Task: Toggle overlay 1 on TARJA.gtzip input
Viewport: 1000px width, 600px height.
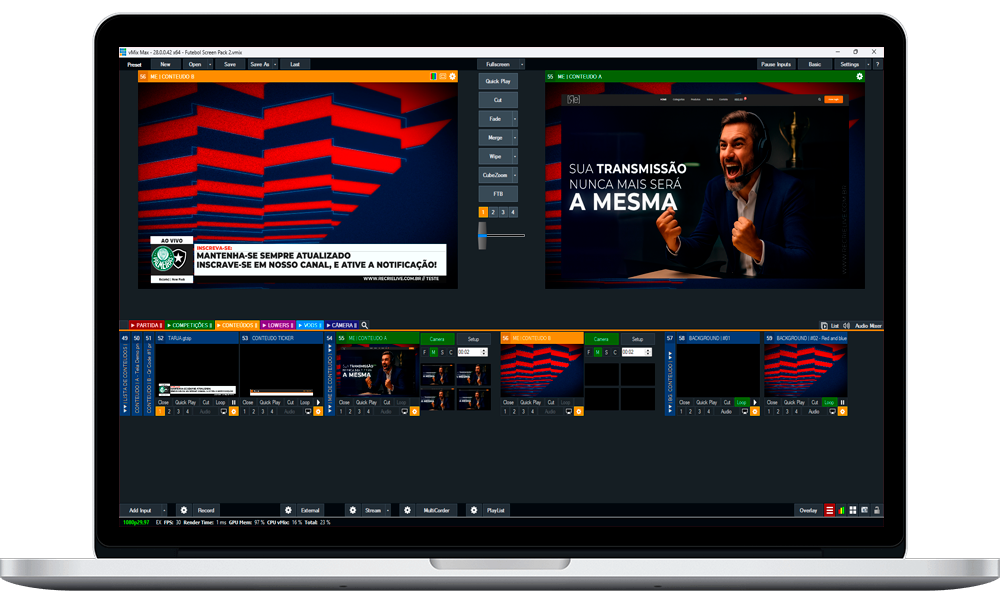Action: pyautogui.click(x=161, y=411)
